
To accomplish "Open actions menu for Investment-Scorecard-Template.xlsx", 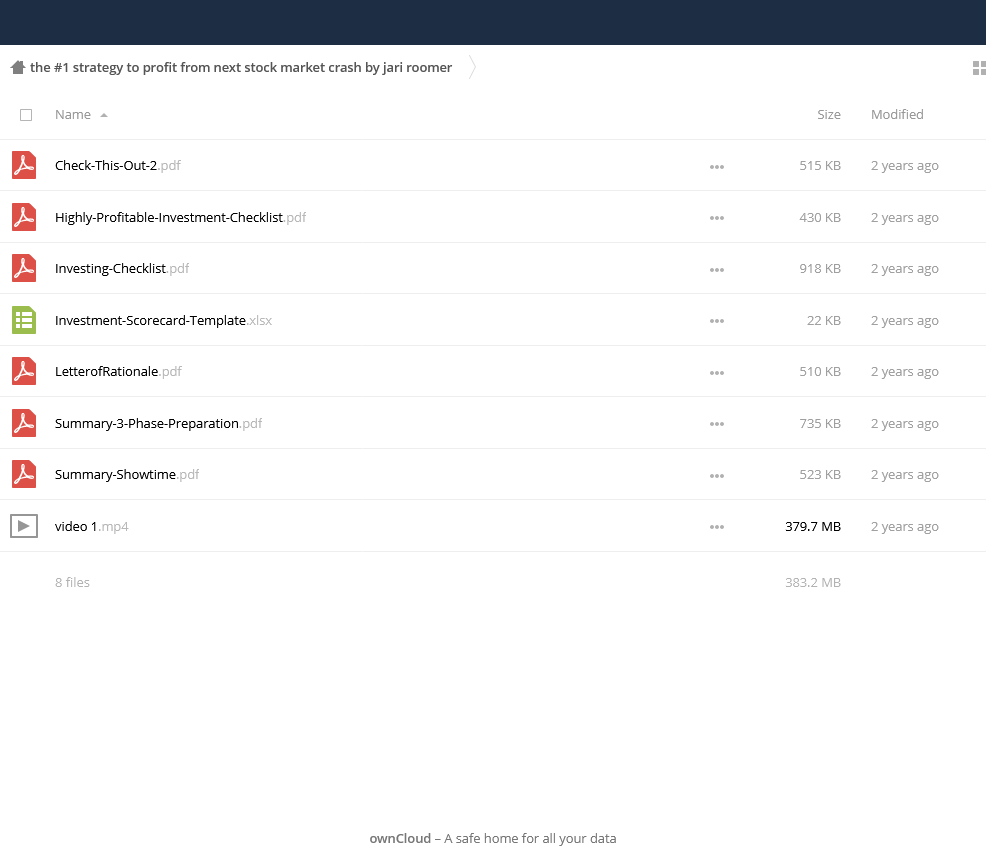I will click(717, 321).
